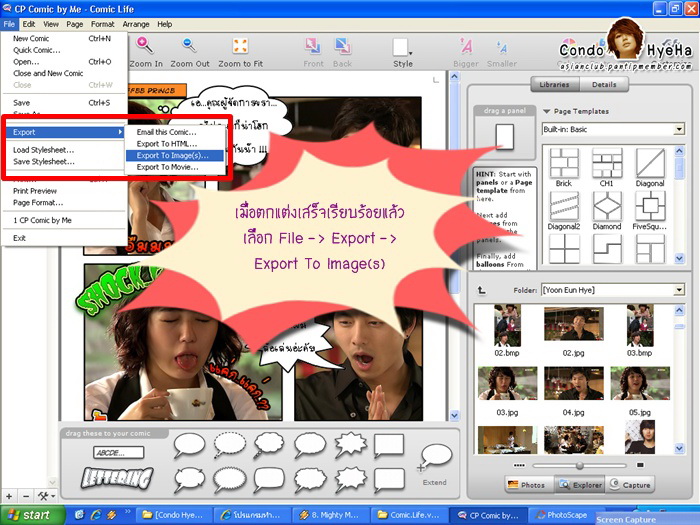
Task: Click the add page plus button
Action: pyautogui.click(x=9, y=496)
